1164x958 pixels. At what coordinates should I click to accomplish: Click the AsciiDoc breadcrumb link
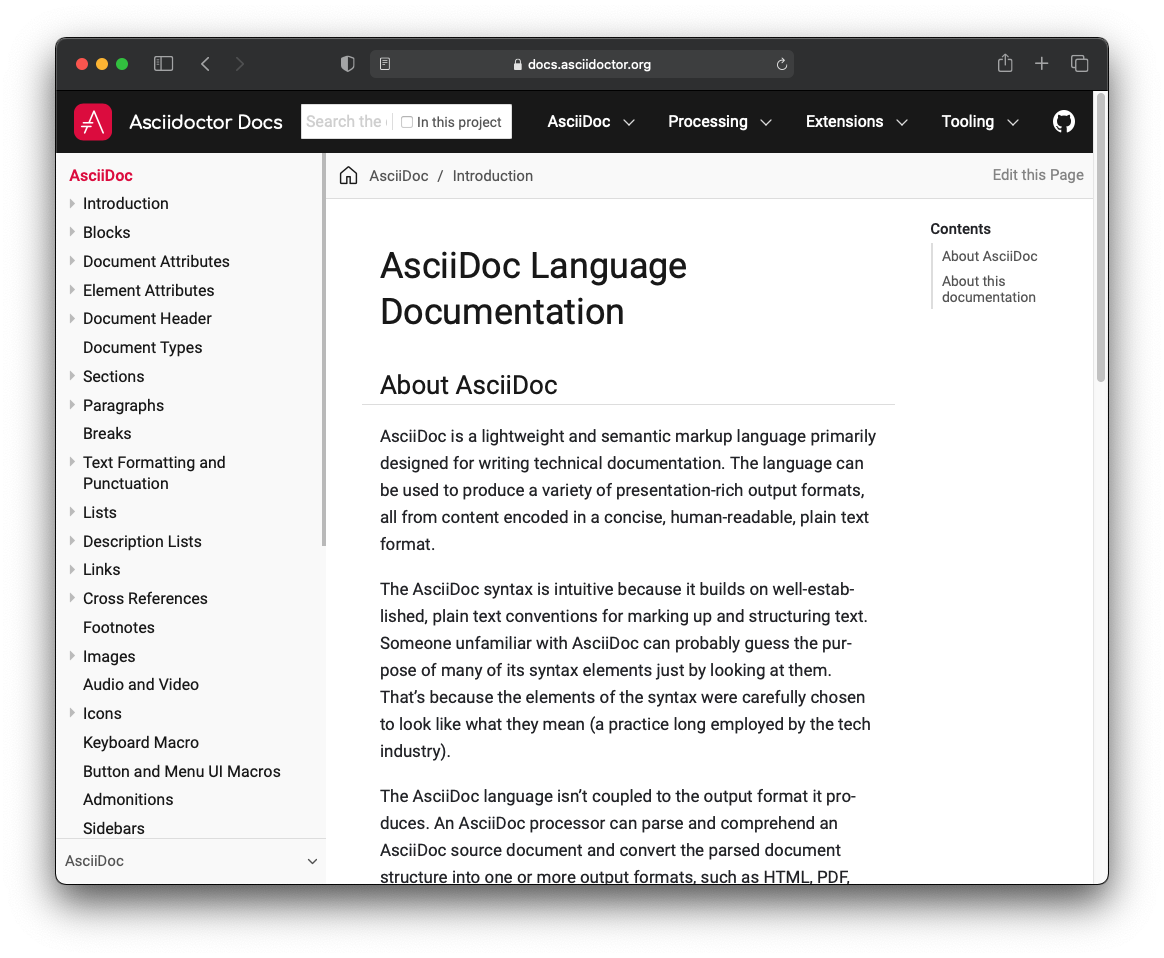(399, 176)
